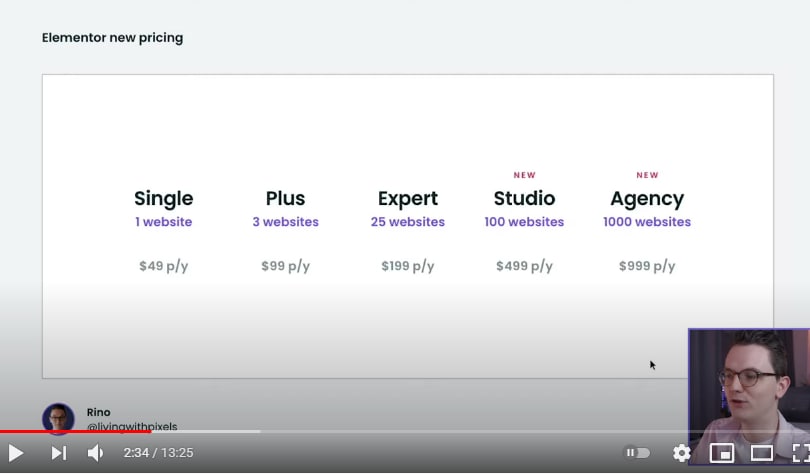
Task: Click the 1 website label
Action: pyautogui.click(x=163, y=222)
